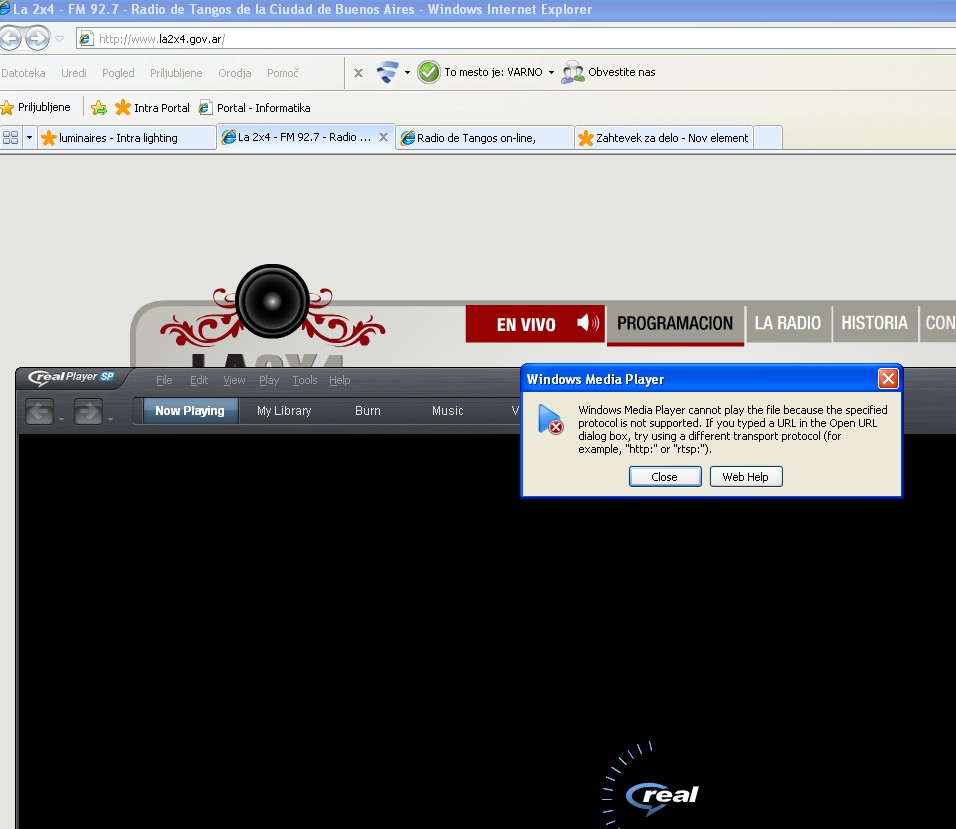Close the security toolbar with the X
The image size is (956, 829).
tap(358, 73)
